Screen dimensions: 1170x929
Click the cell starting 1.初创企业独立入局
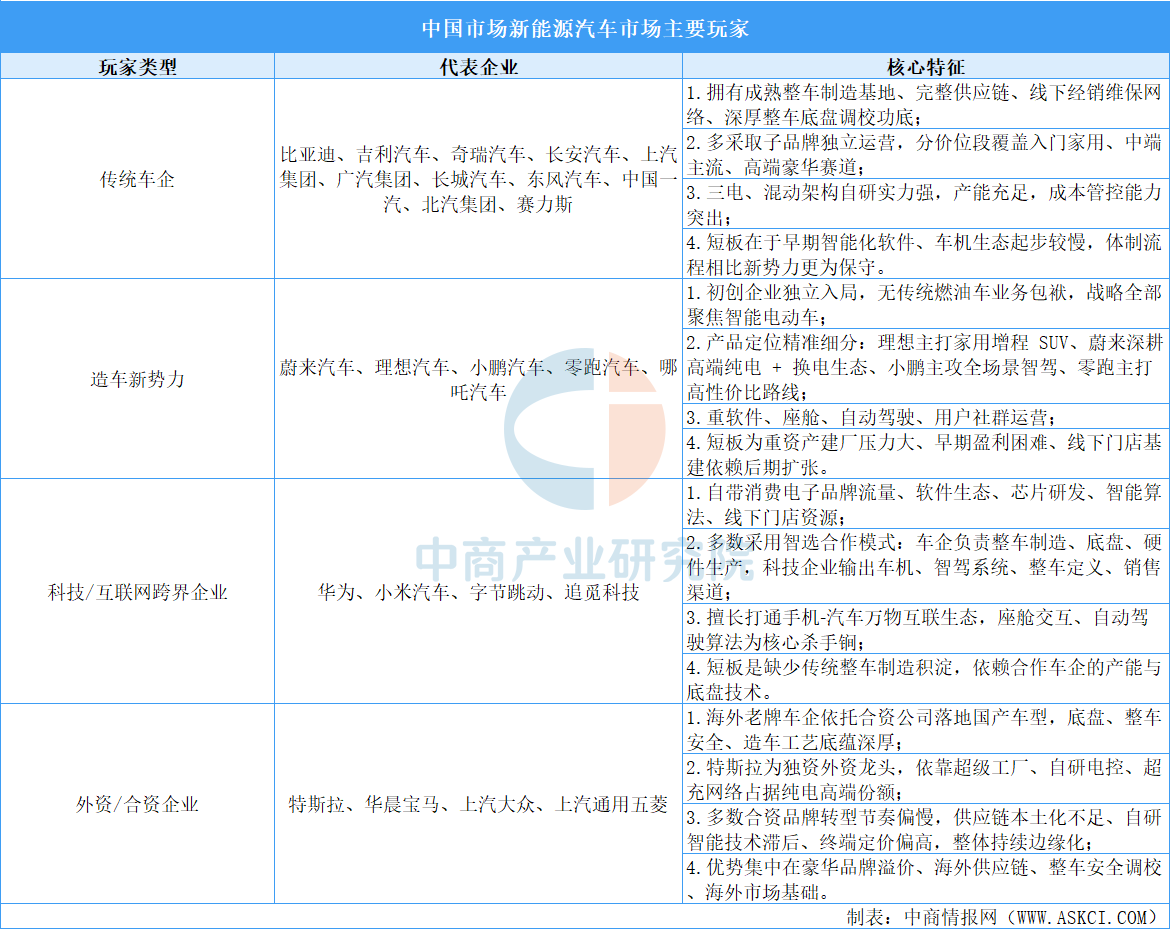[x=925, y=304]
